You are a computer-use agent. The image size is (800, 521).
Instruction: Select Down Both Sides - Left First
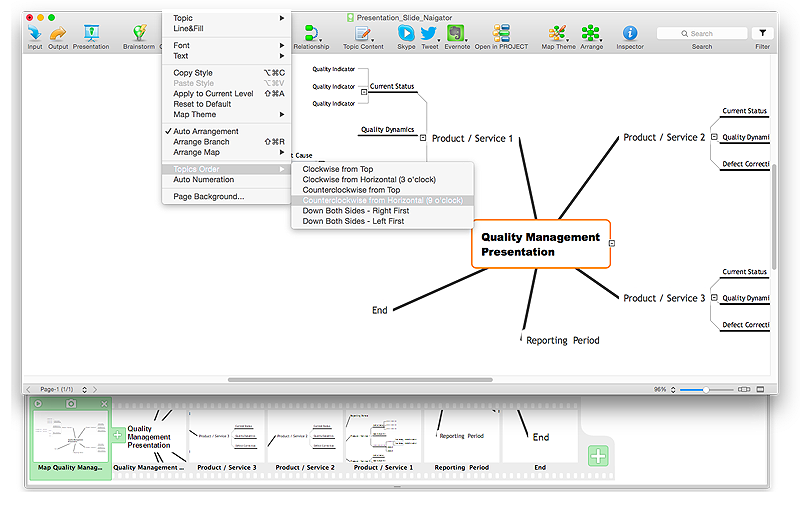383,221
